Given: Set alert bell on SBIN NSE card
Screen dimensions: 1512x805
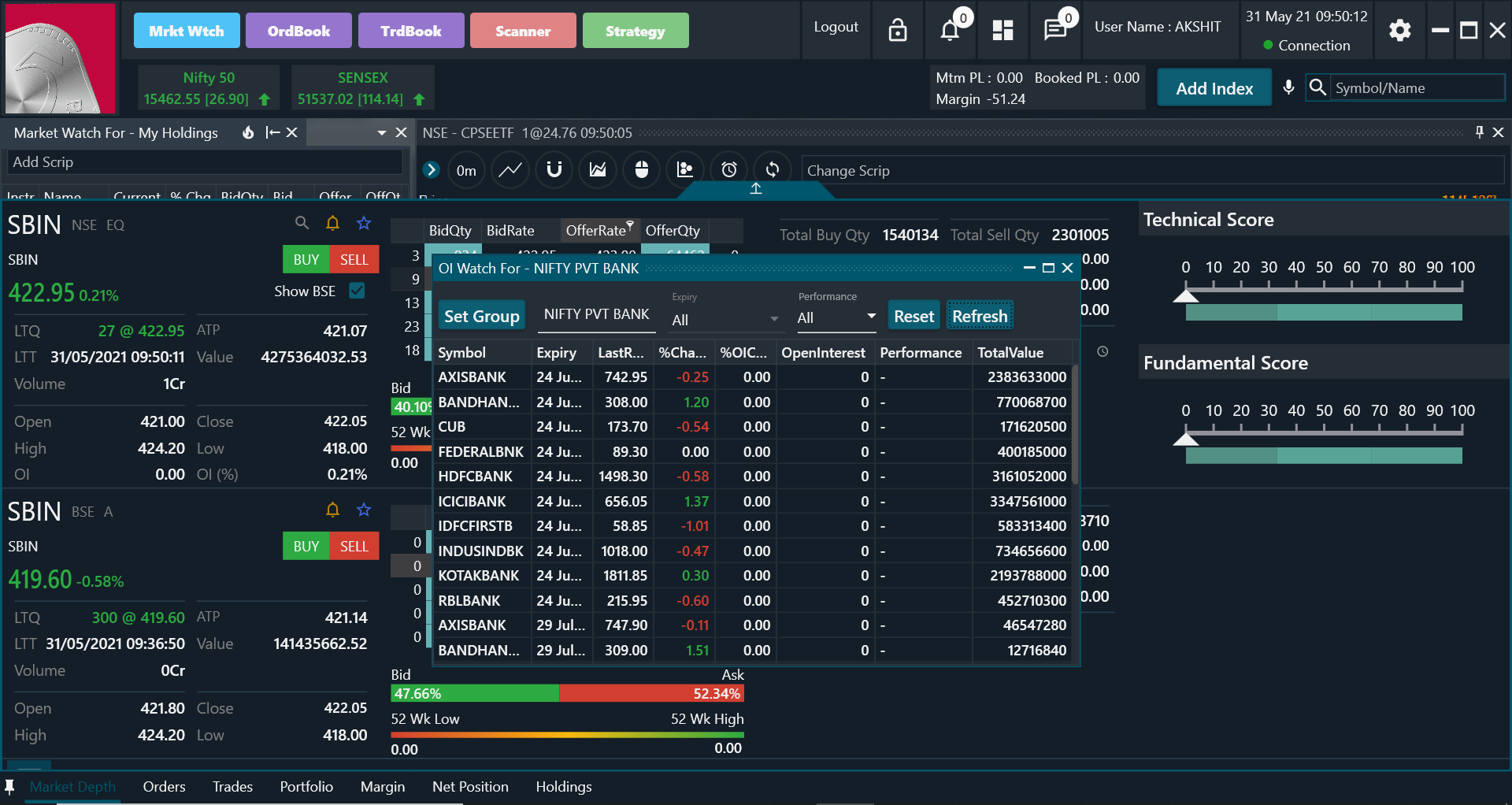Looking at the screenshot, I should tap(332, 223).
